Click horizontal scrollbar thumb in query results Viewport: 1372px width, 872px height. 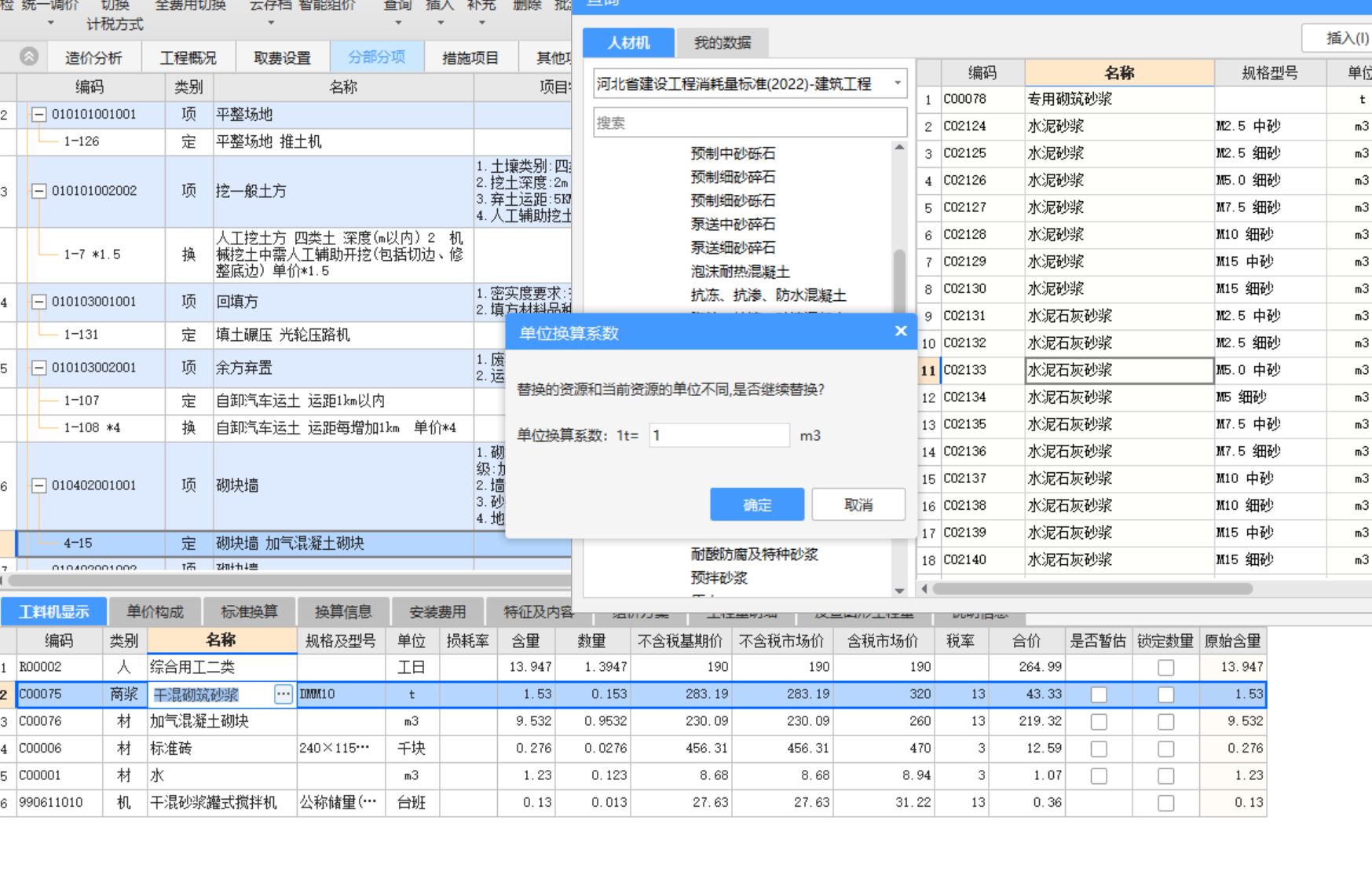click(x=1092, y=588)
